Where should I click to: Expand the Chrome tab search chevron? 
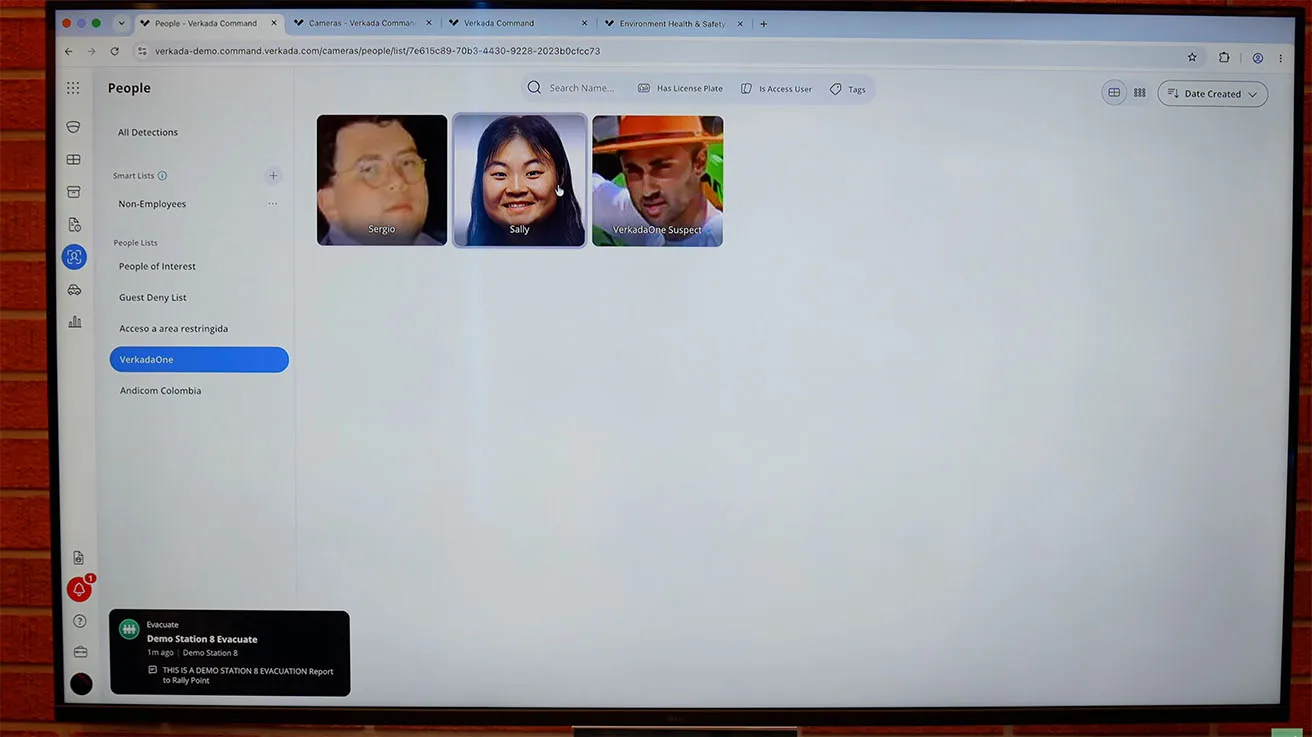[121, 23]
